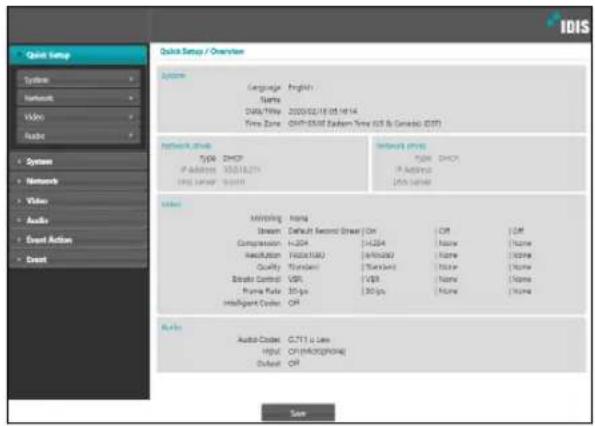Expand the main Video section
Image resolution: width=595 pixels, height=426 pixels.
tap(78, 201)
